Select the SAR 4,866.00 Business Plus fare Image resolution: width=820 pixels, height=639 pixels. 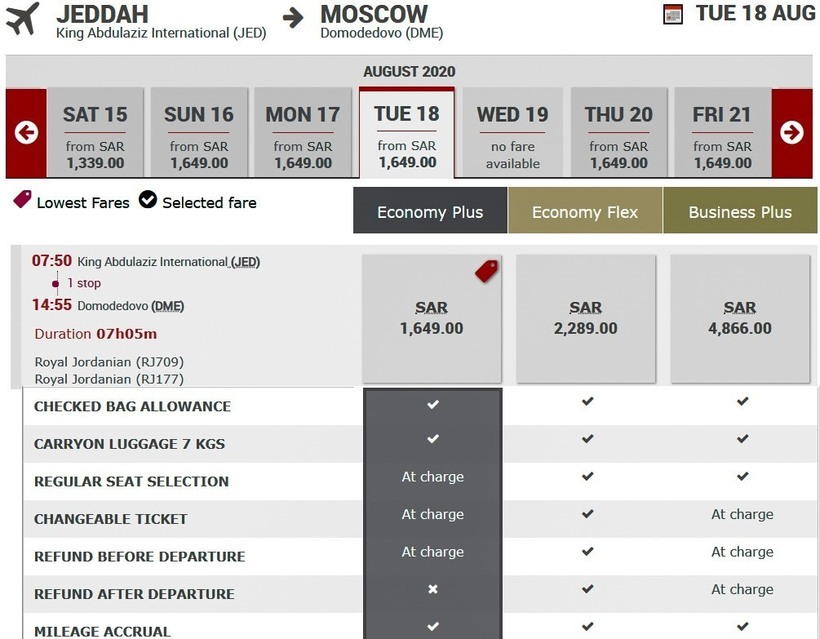coord(740,318)
